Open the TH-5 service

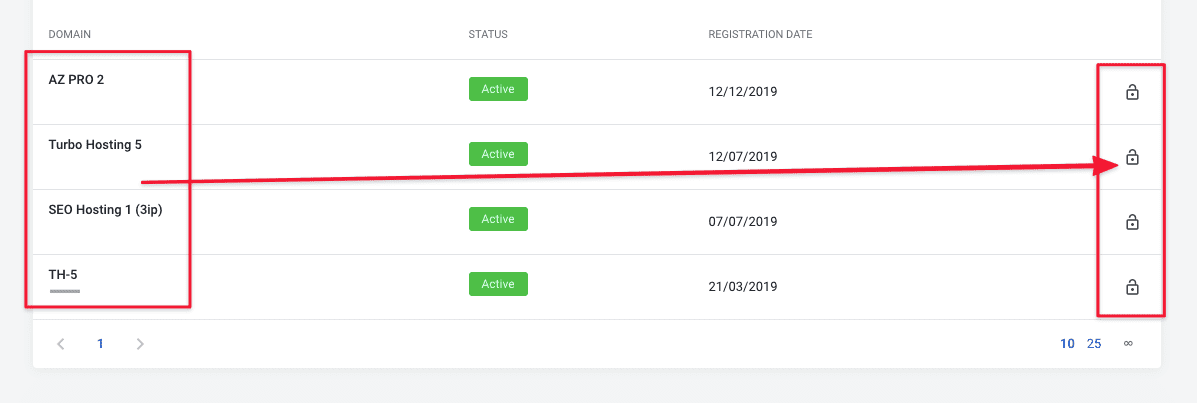tap(63, 275)
